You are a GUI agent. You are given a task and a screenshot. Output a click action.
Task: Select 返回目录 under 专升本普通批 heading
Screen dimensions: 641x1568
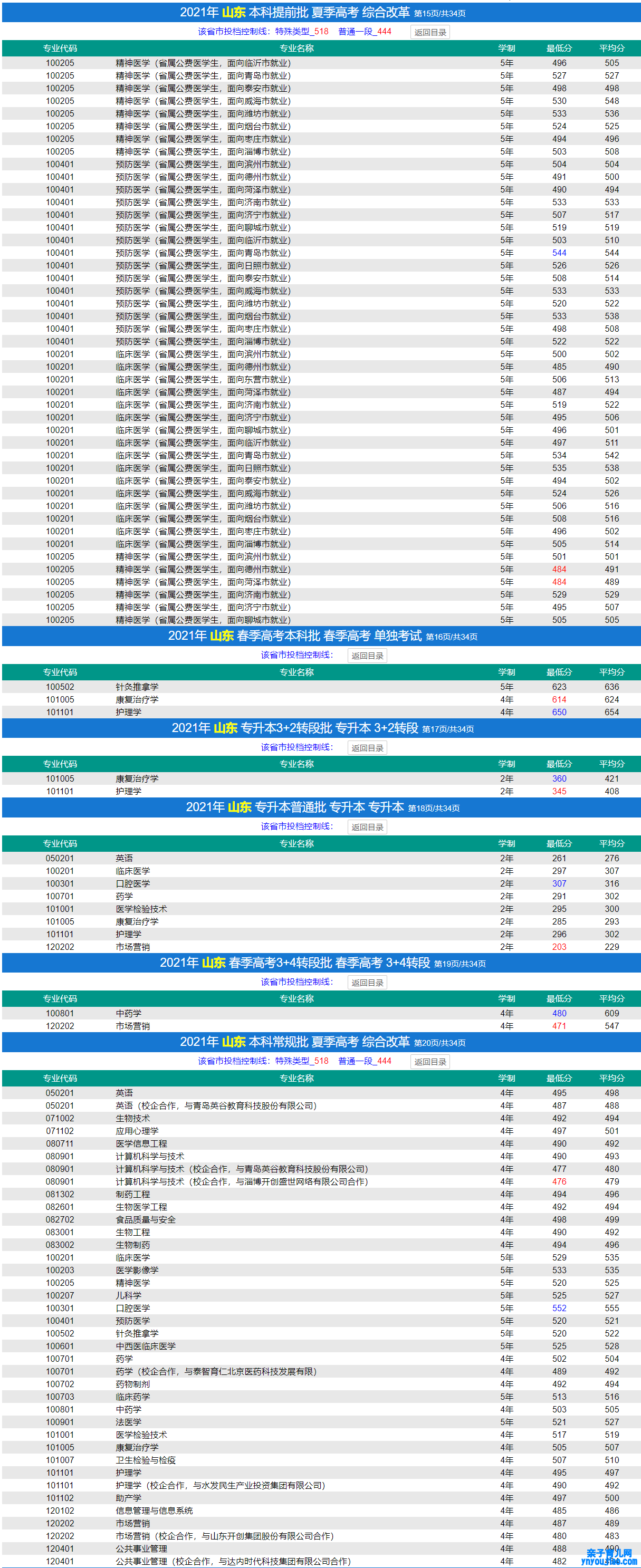click(x=367, y=827)
